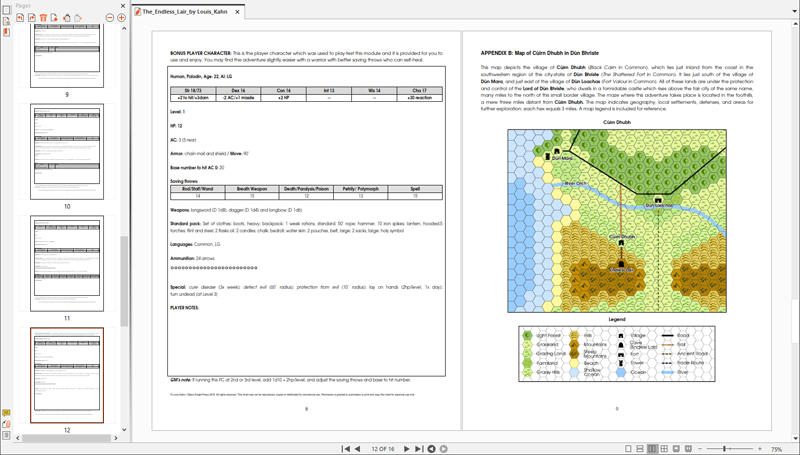The image size is (800, 455).
Task: Open the Attachments paperclip panel
Action: (x=6, y=424)
